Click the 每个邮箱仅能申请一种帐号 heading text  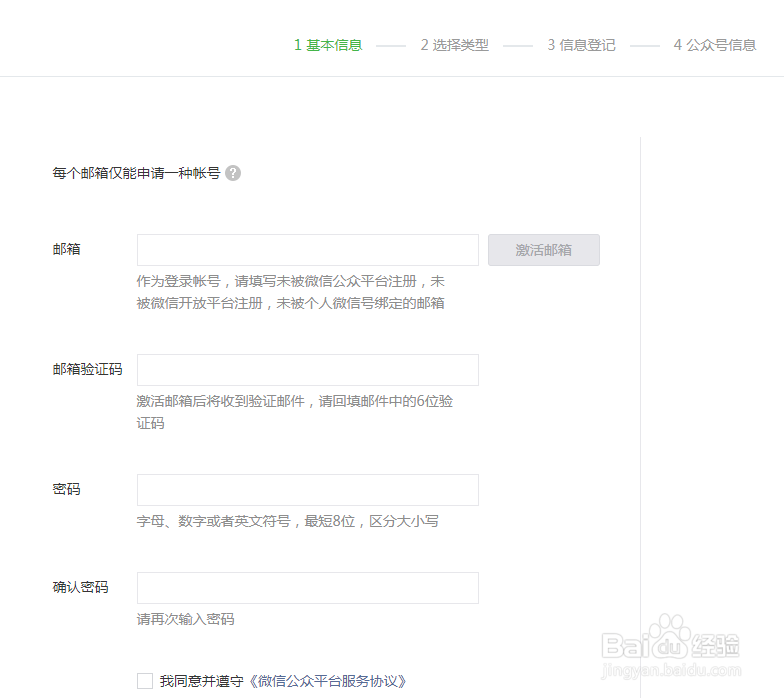136,173
